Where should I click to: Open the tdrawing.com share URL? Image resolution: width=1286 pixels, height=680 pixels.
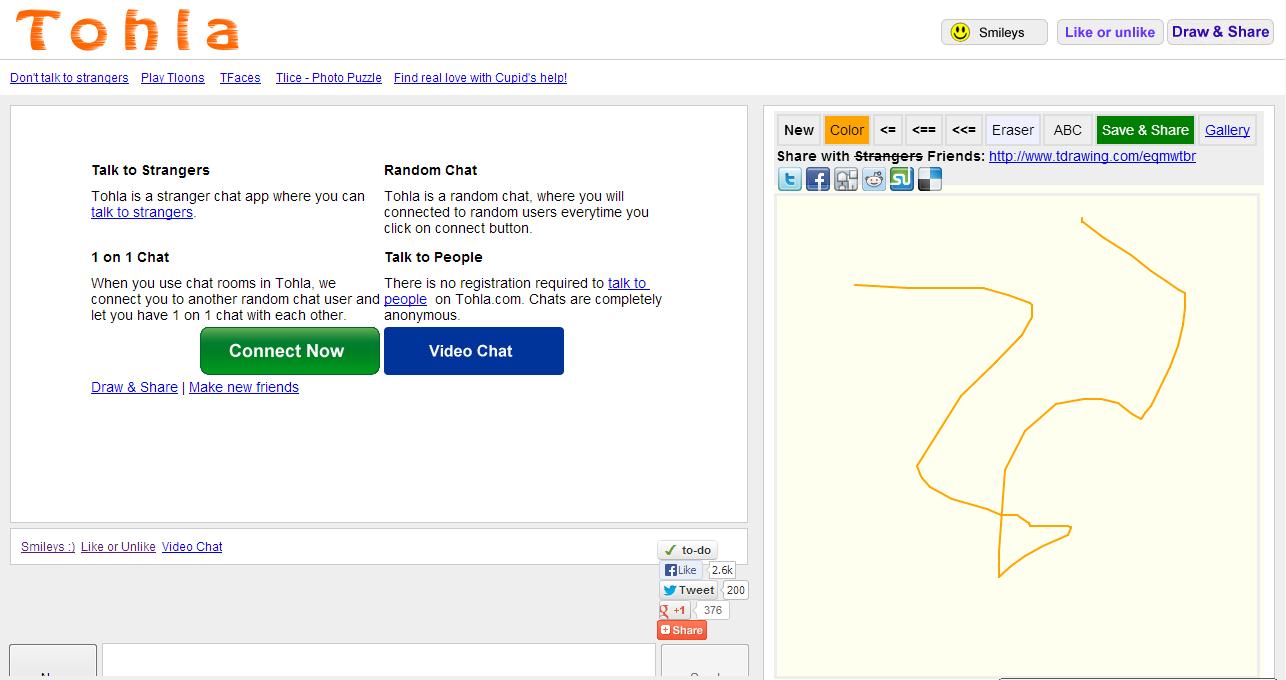pos(1092,156)
